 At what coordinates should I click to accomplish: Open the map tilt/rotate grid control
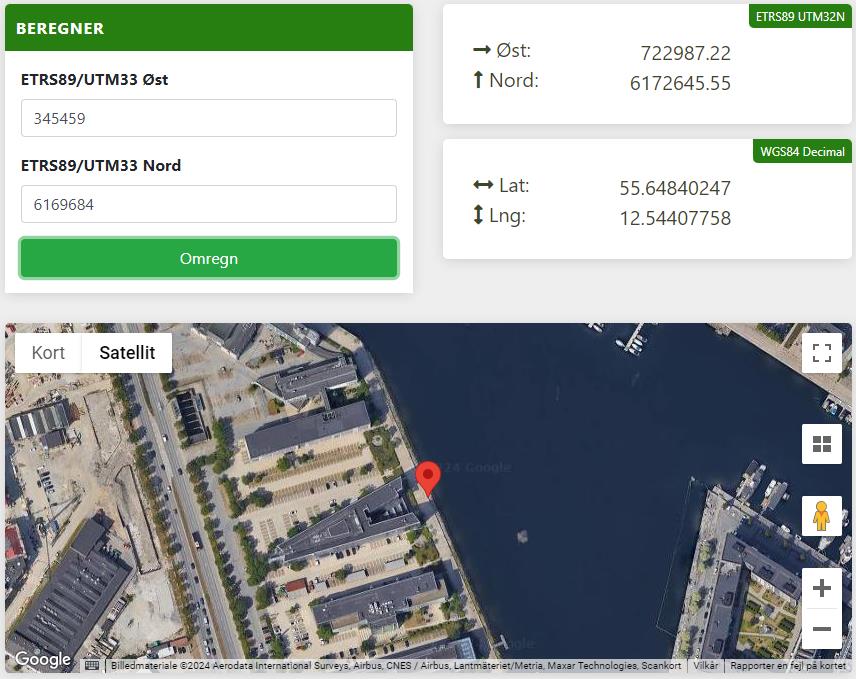822,444
